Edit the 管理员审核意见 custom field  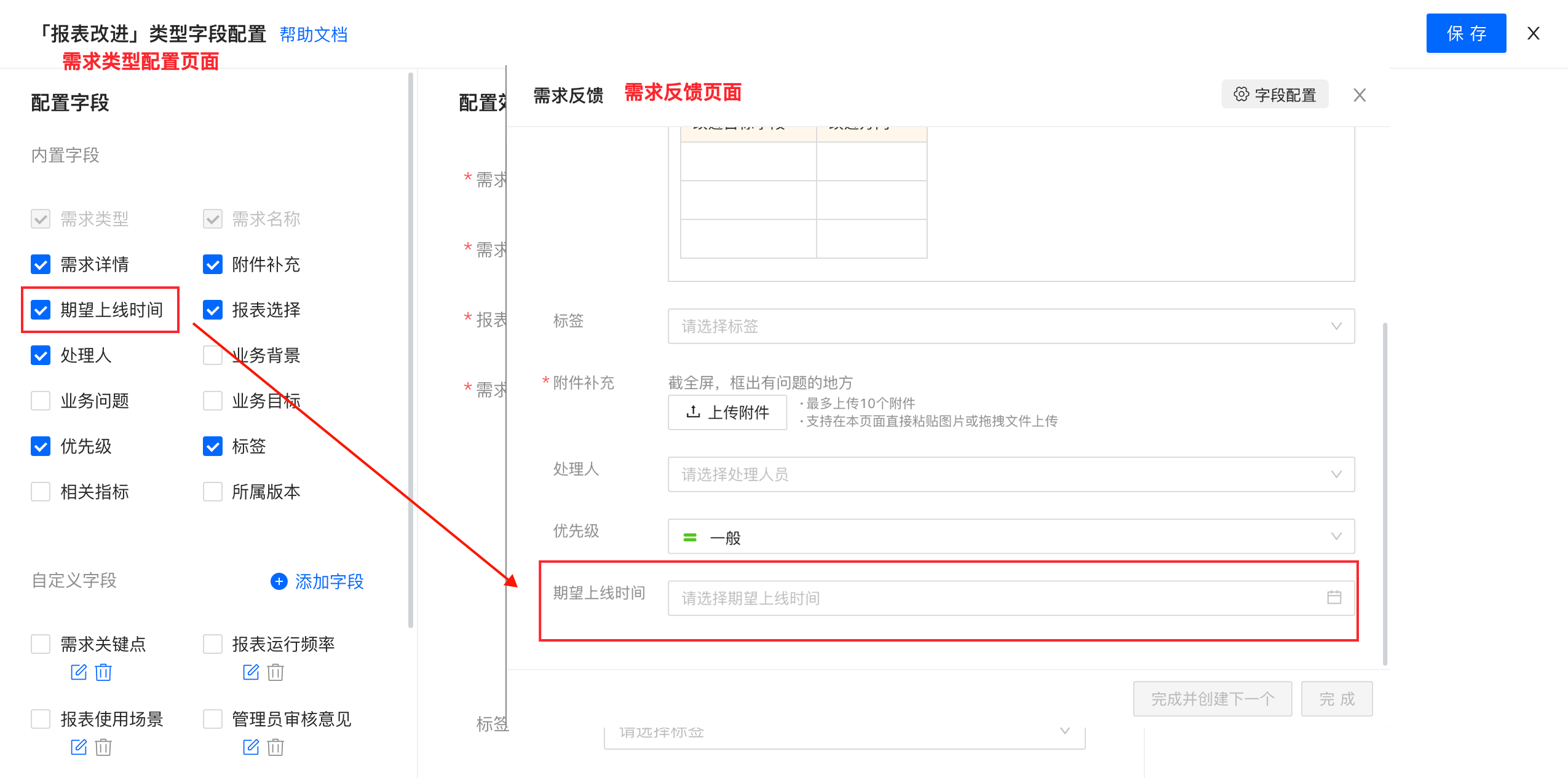(x=251, y=747)
